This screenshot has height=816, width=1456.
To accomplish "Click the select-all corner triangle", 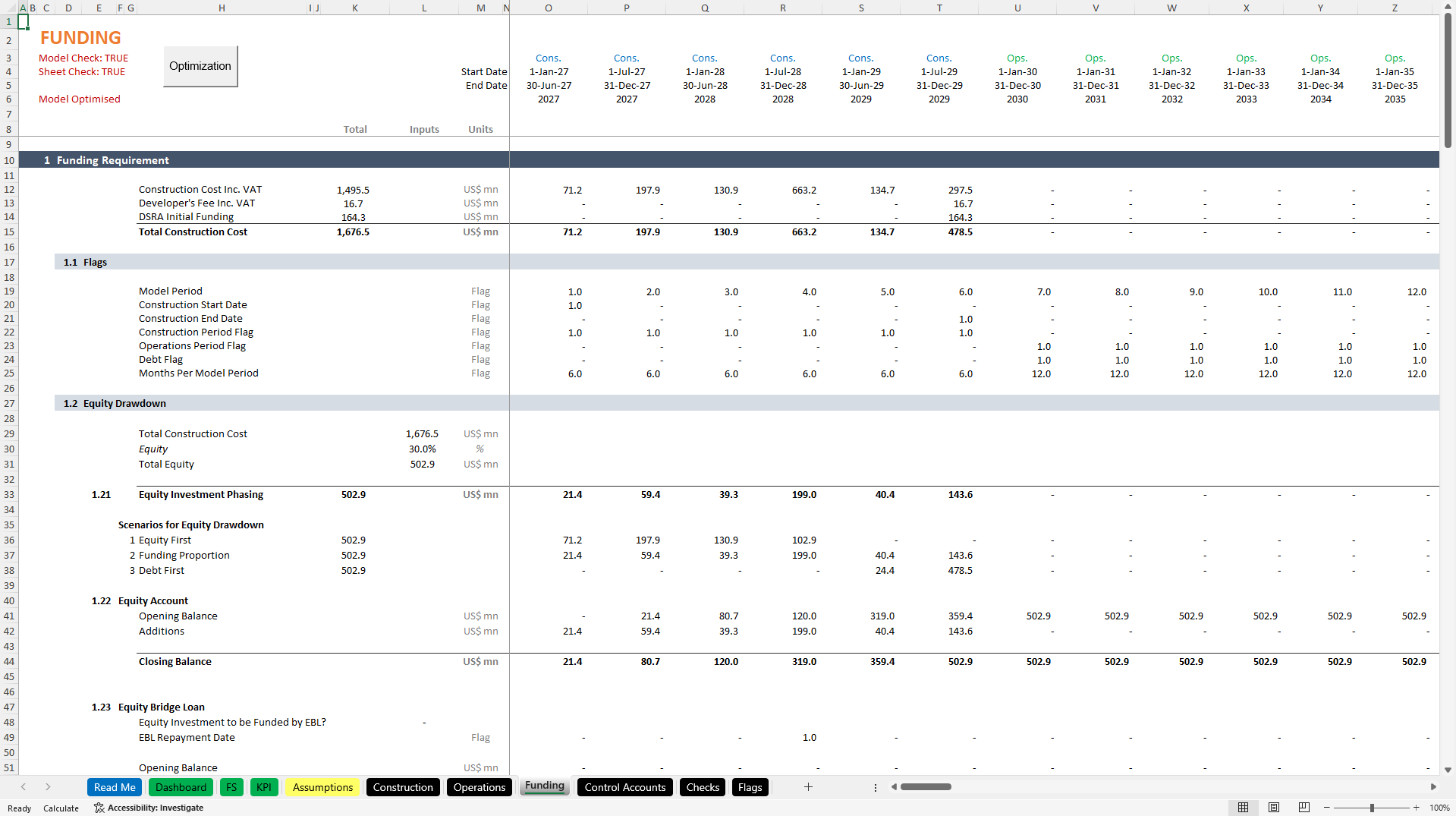I will click(9, 8).
